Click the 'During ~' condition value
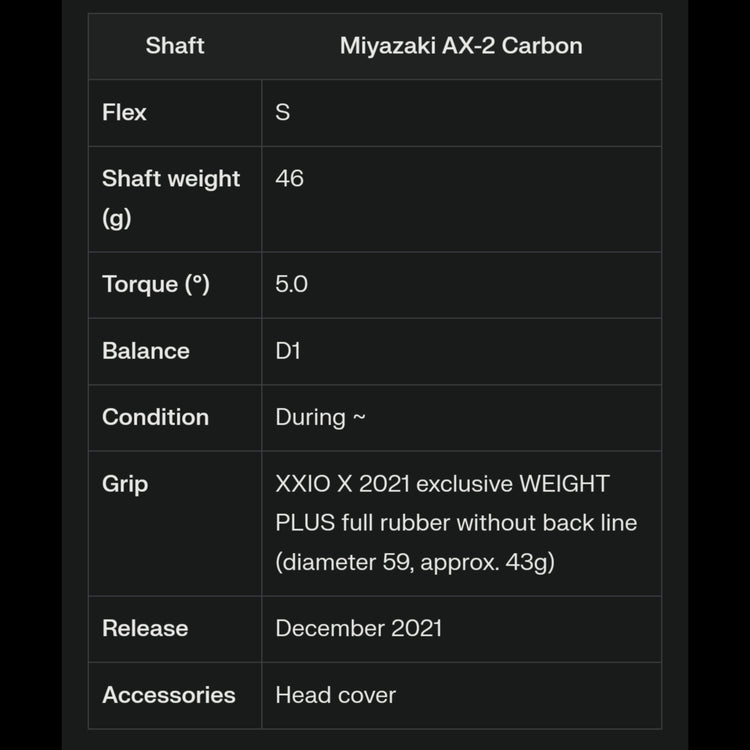This screenshot has width=750, height=750. (x=321, y=417)
